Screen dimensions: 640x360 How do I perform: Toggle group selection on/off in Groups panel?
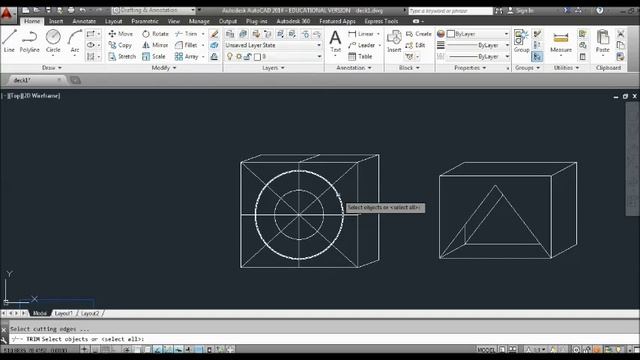pyautogui.click(x=537, y=57)
